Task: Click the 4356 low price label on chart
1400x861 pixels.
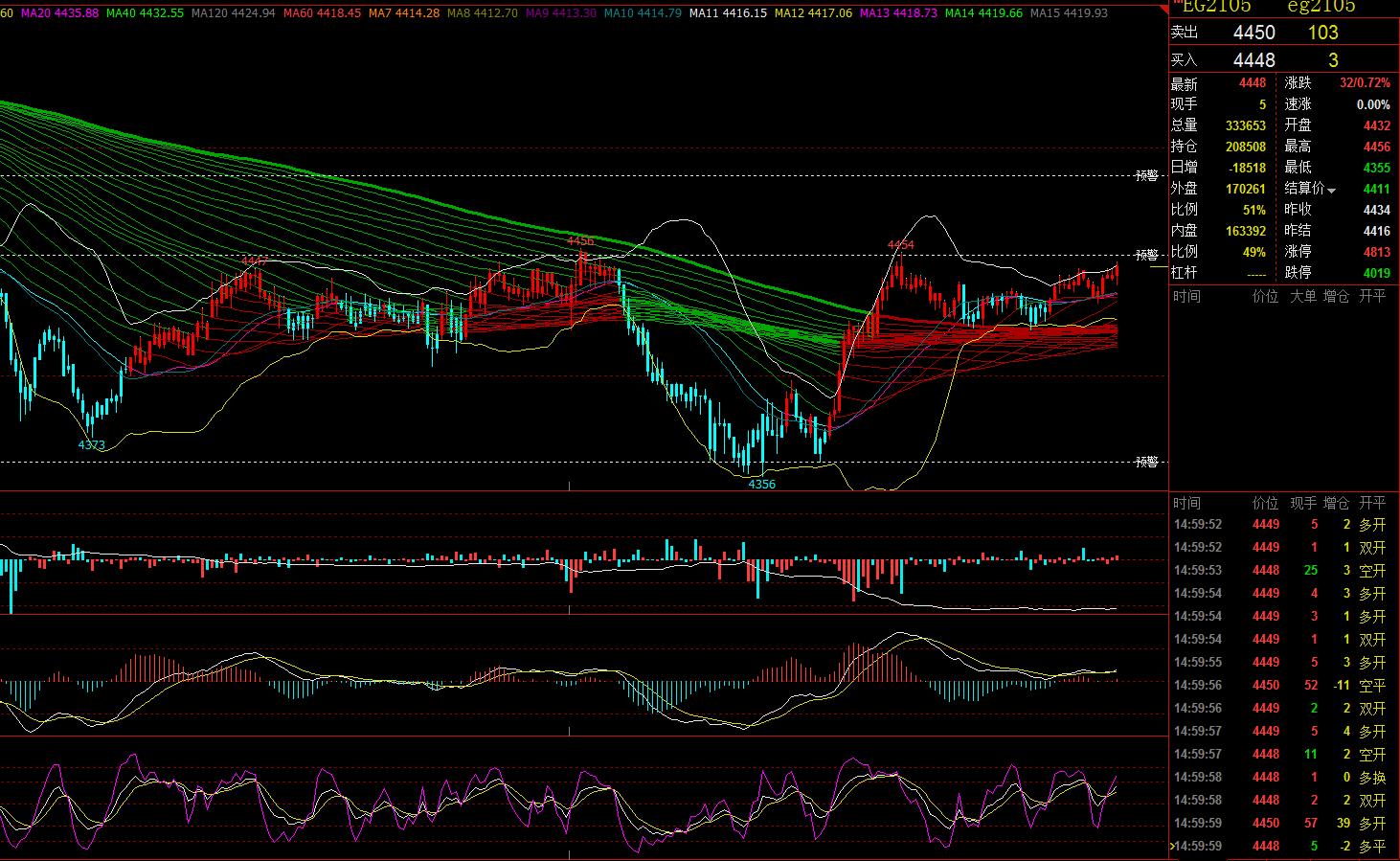Action: (761, 484)
